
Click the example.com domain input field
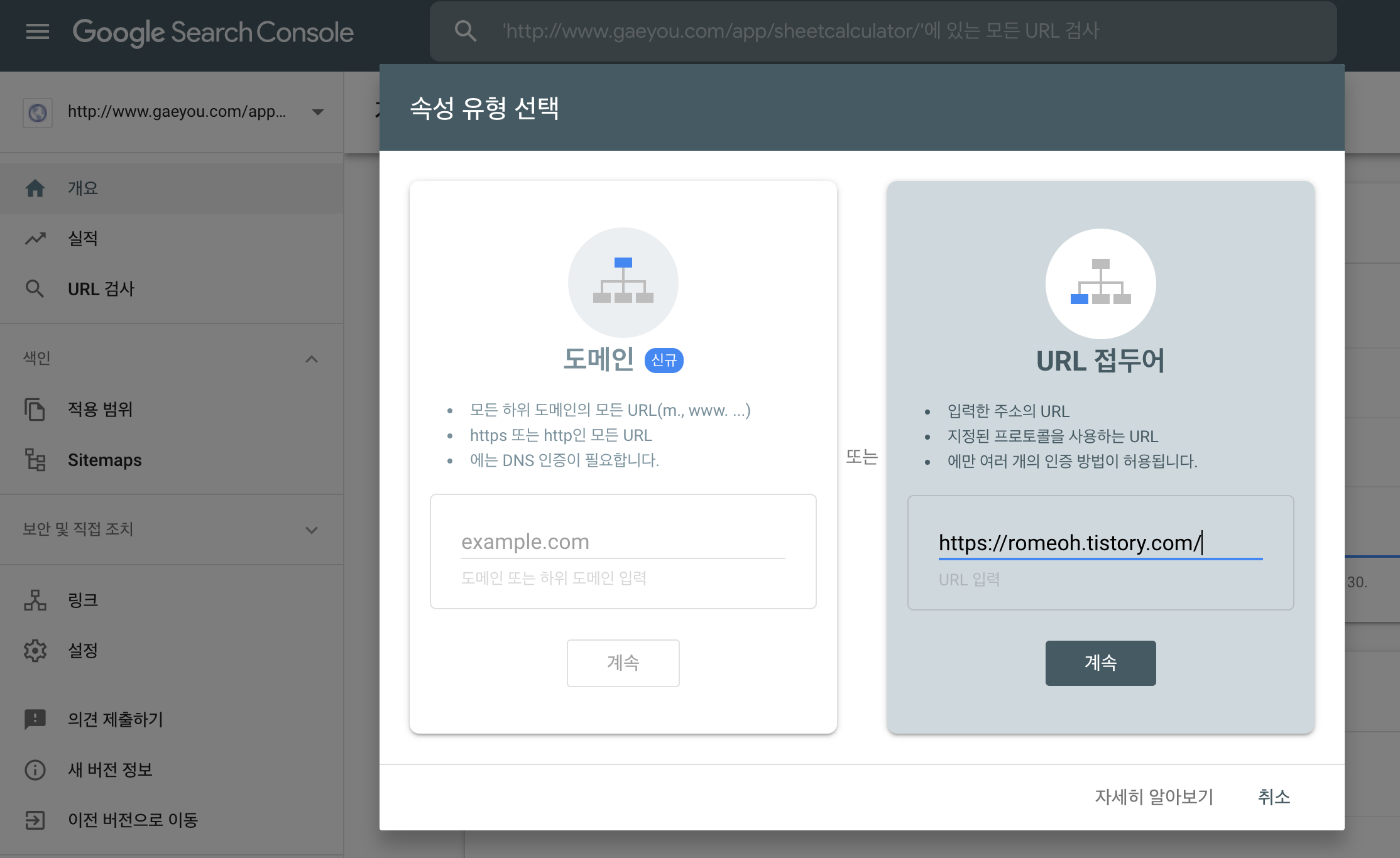point(622,542)
